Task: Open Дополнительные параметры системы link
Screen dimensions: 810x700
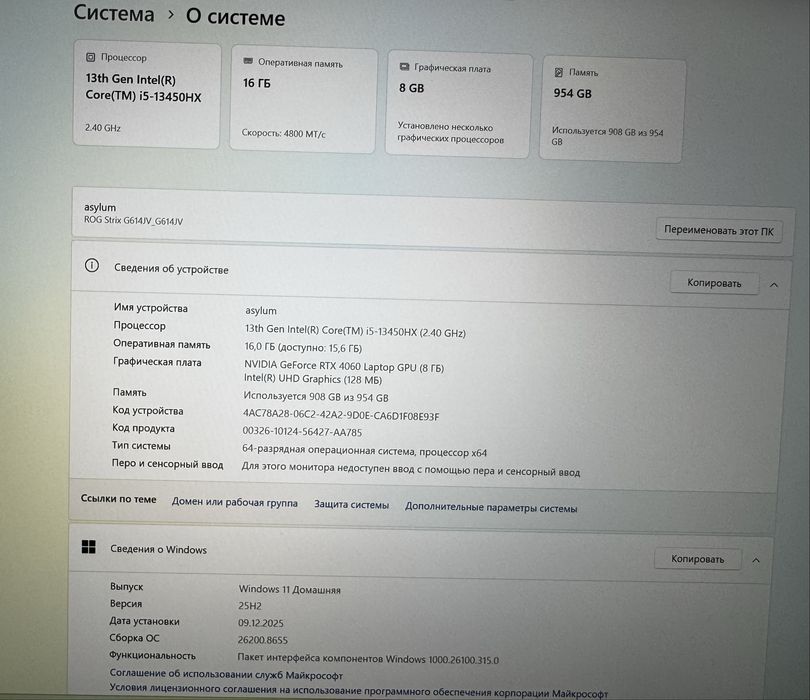Action: pos(491,507)
